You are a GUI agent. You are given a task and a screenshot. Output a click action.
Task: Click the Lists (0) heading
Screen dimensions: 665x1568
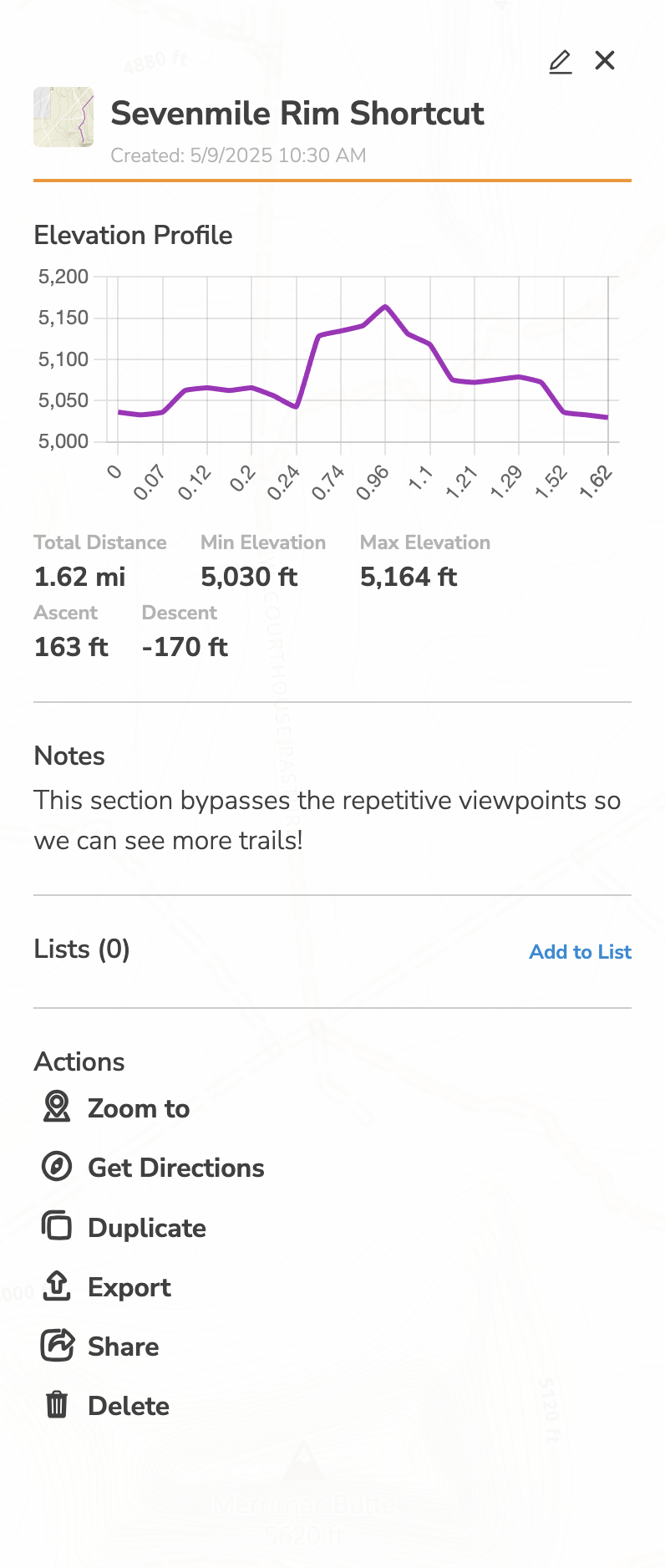[82, 949]
